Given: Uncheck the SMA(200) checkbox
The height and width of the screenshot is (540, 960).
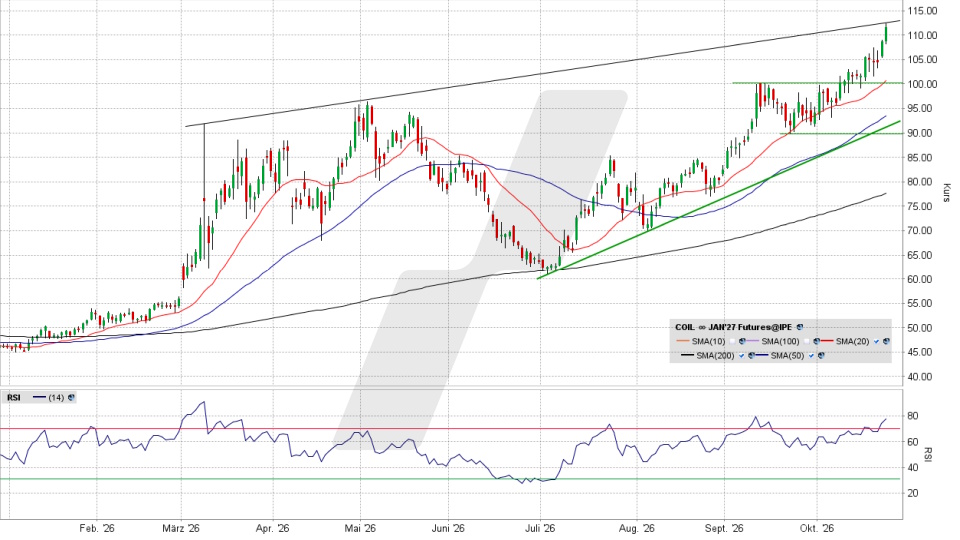Looking at the screenshot, I should point(741,356).
